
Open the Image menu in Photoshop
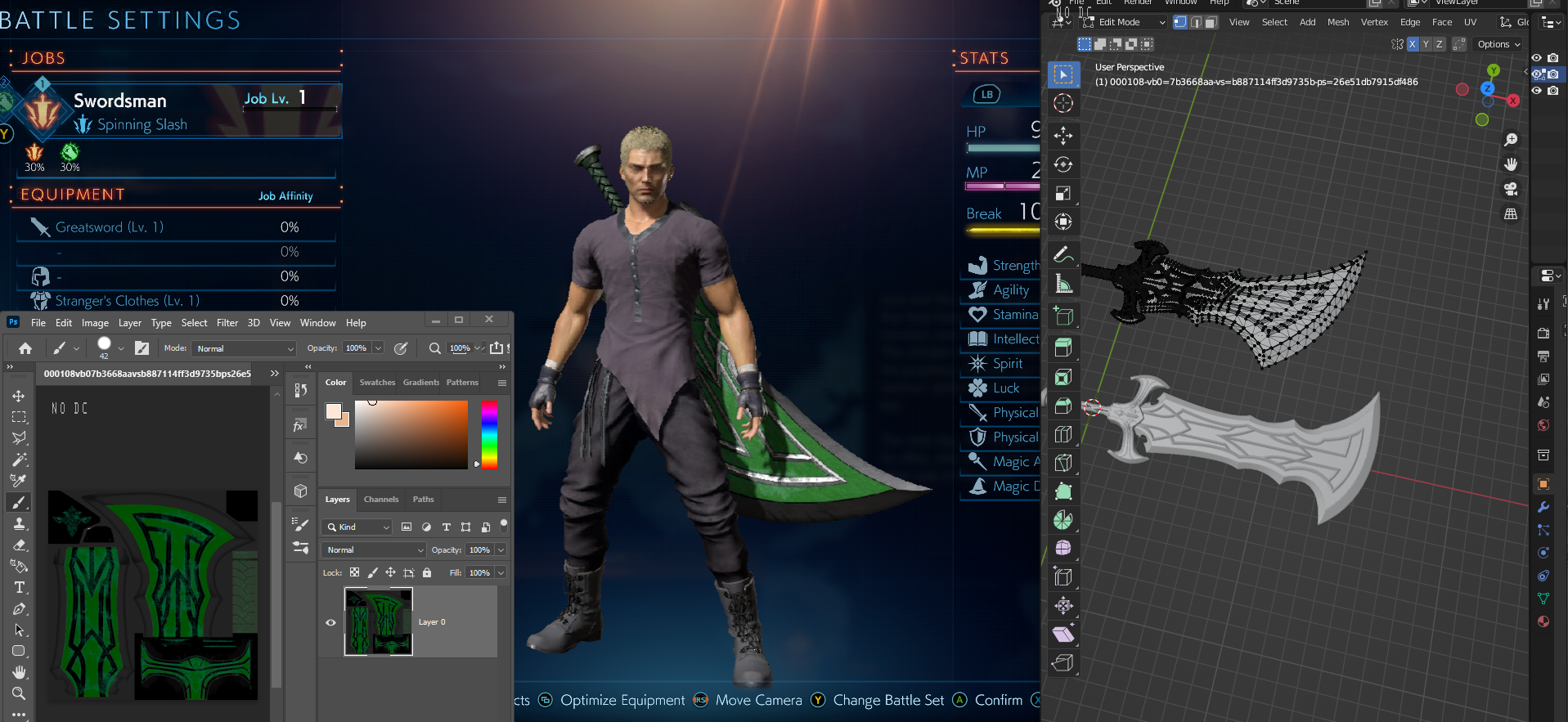tap(95, 323)
